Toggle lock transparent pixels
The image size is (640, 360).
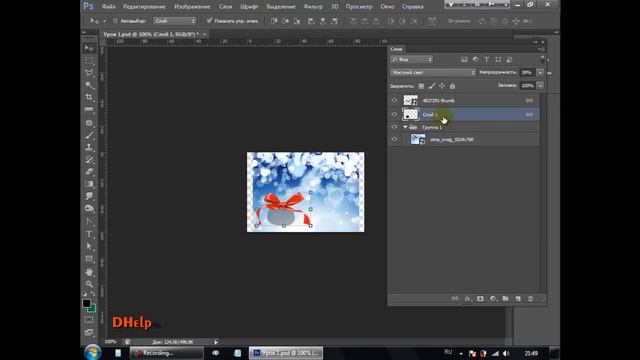click(421, 86)
